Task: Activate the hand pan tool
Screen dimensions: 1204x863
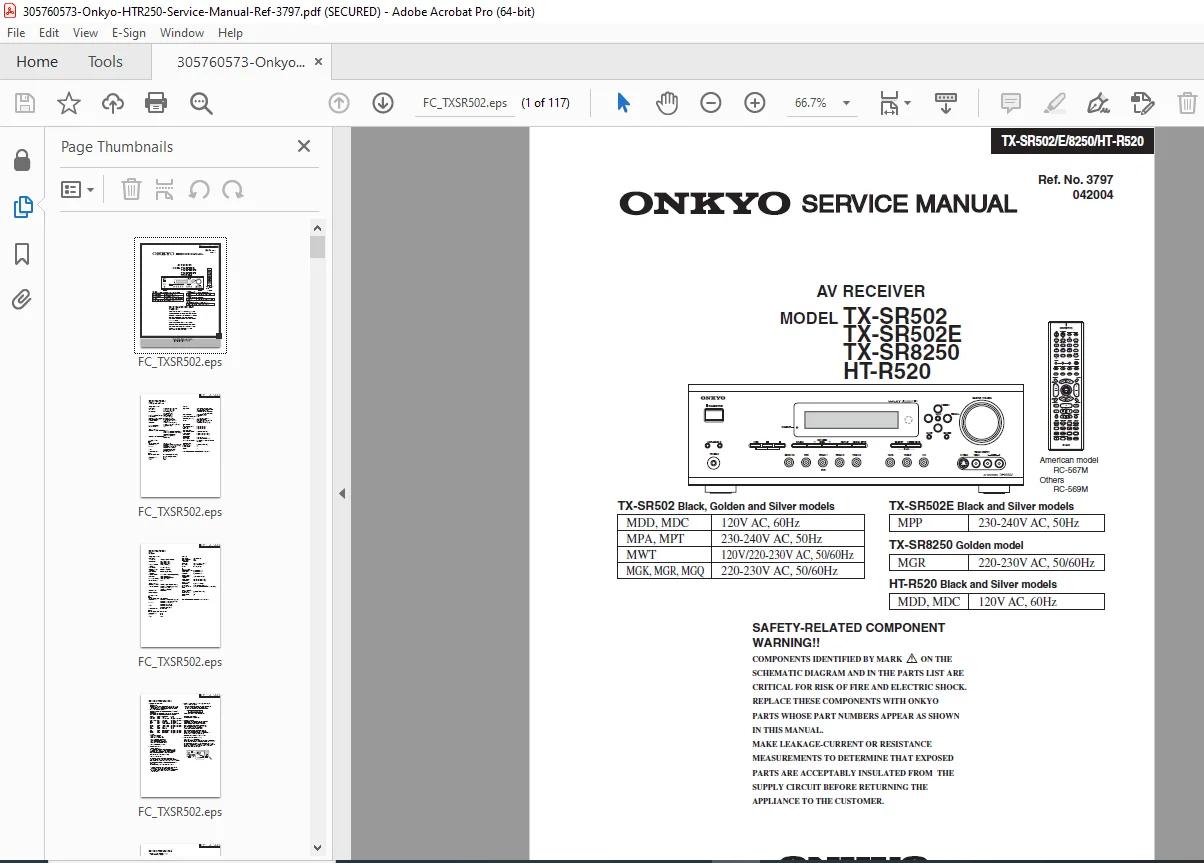Action: click(x=667, y=103)
